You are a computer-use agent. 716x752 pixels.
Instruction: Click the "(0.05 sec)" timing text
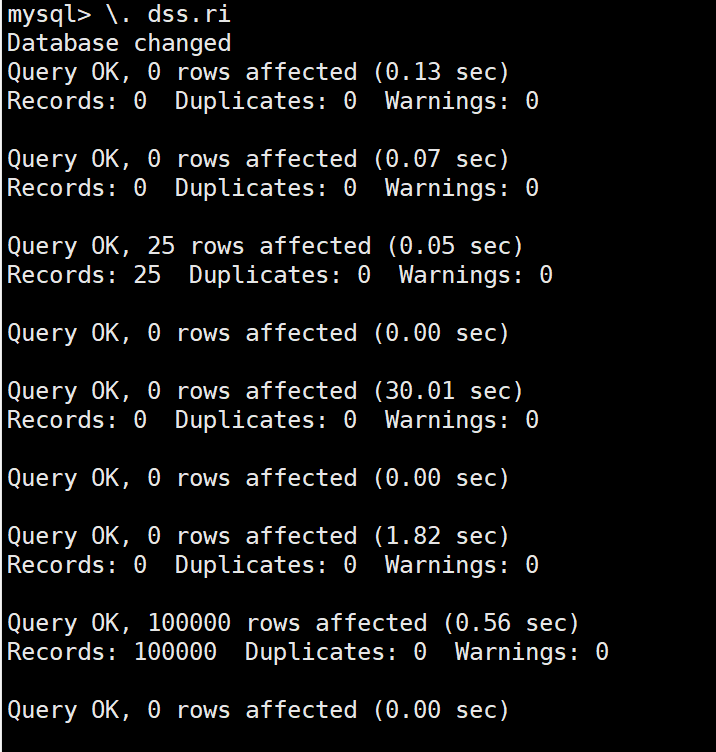(x=455, y=247)
